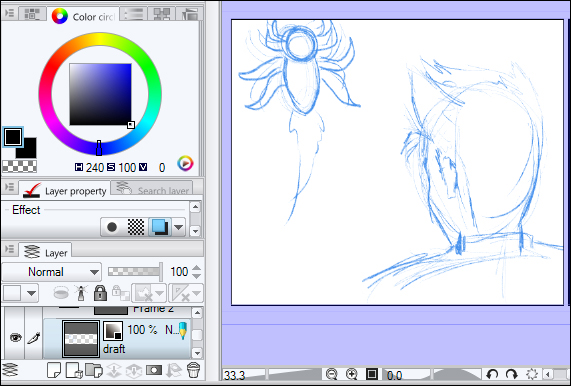This screenshot has width=571, height=386.
Task: Switch the color space with the round icon
Action: click(185, 164)
